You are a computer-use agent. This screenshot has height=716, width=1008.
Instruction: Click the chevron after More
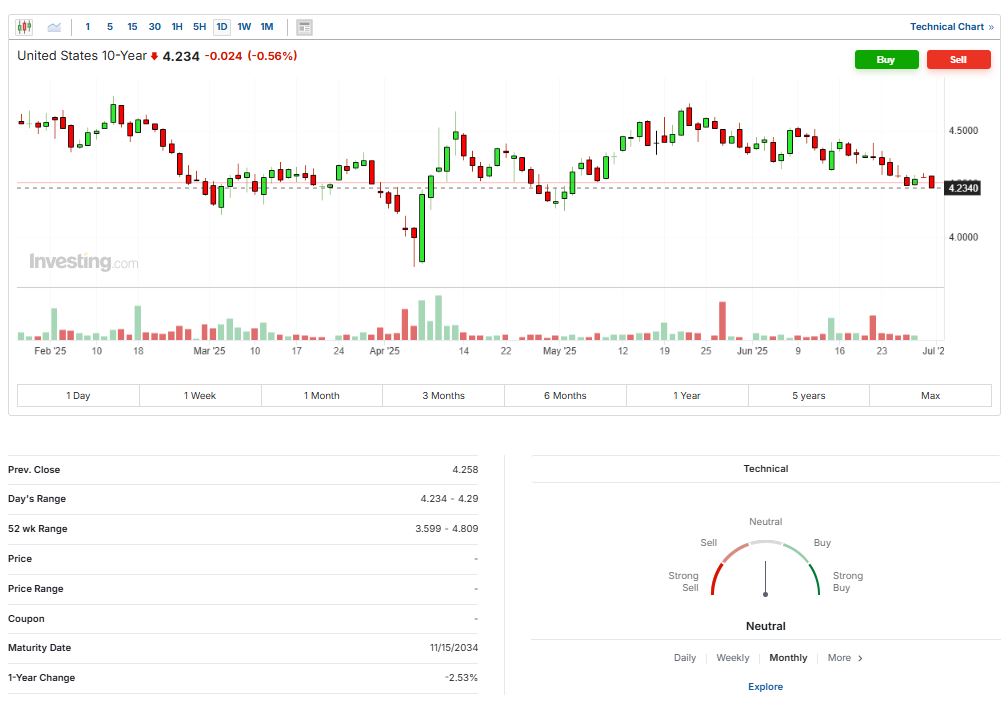pos(861,658)
